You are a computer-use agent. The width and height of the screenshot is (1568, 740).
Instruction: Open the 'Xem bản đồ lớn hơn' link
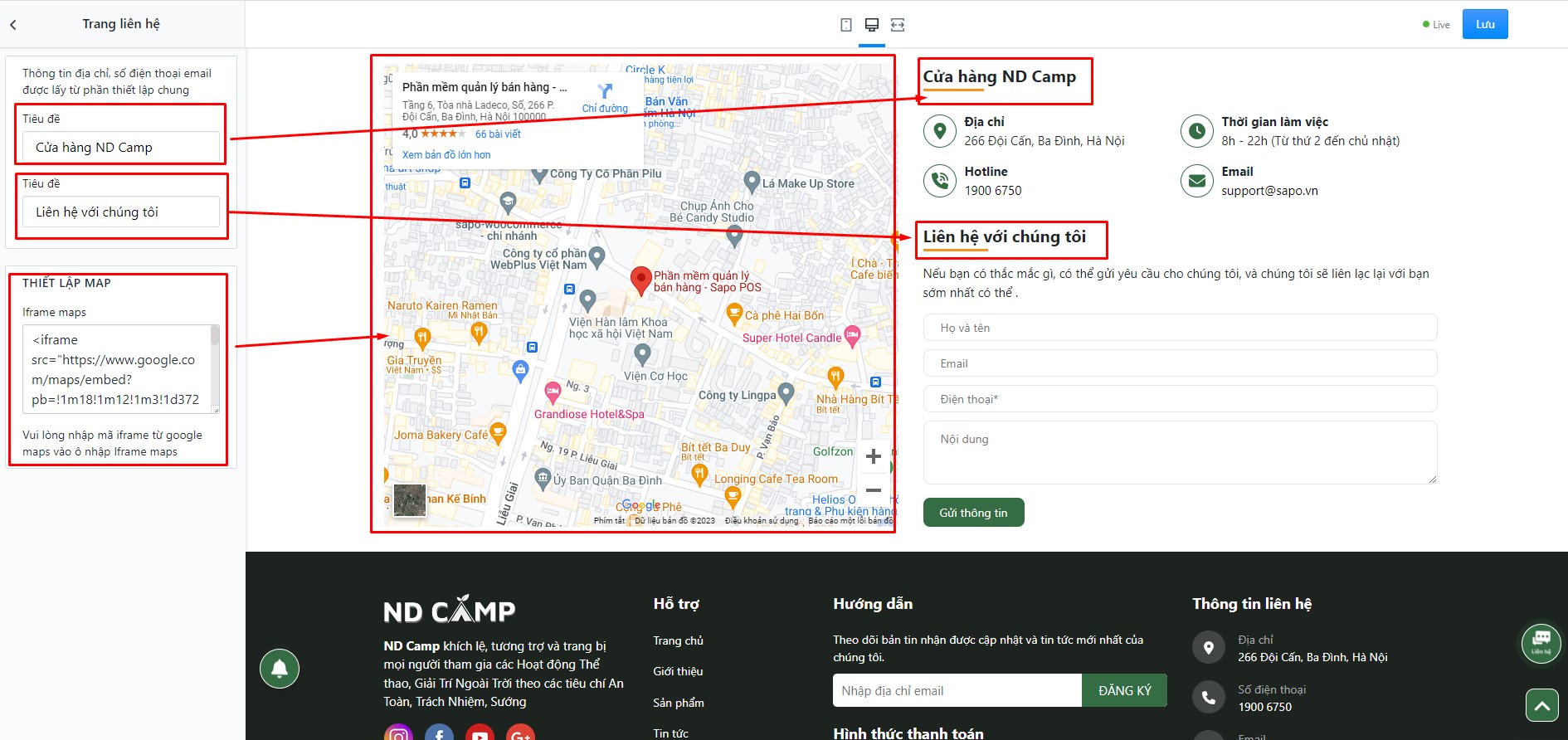click(x=446, y=155)
